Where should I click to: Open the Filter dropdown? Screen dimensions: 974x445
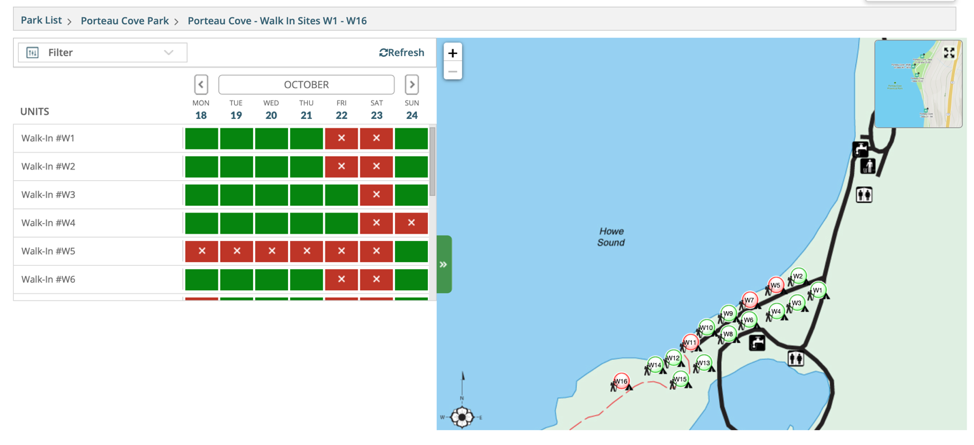tap(102, 53)
